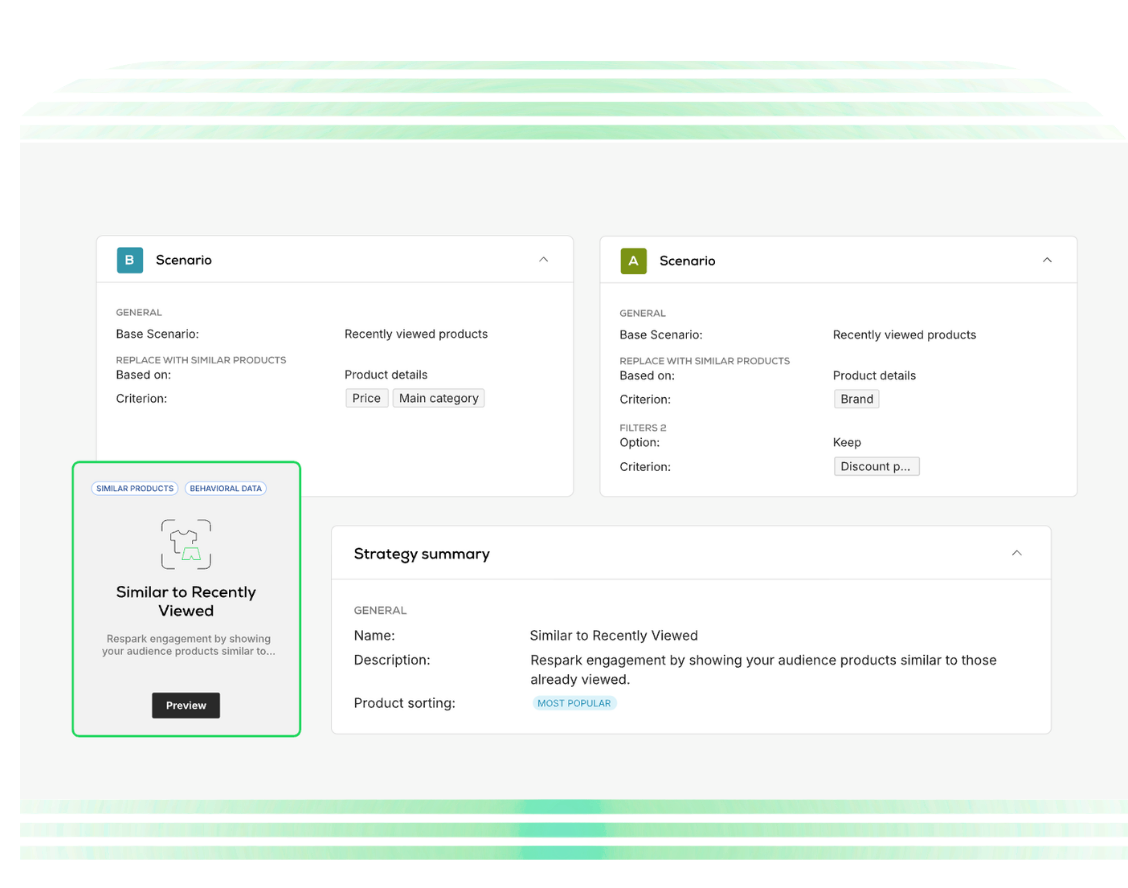1128x888 pixels.
Task: Click the strategy name value in summary
Action: pyautogui.click(x=614, y=635)
